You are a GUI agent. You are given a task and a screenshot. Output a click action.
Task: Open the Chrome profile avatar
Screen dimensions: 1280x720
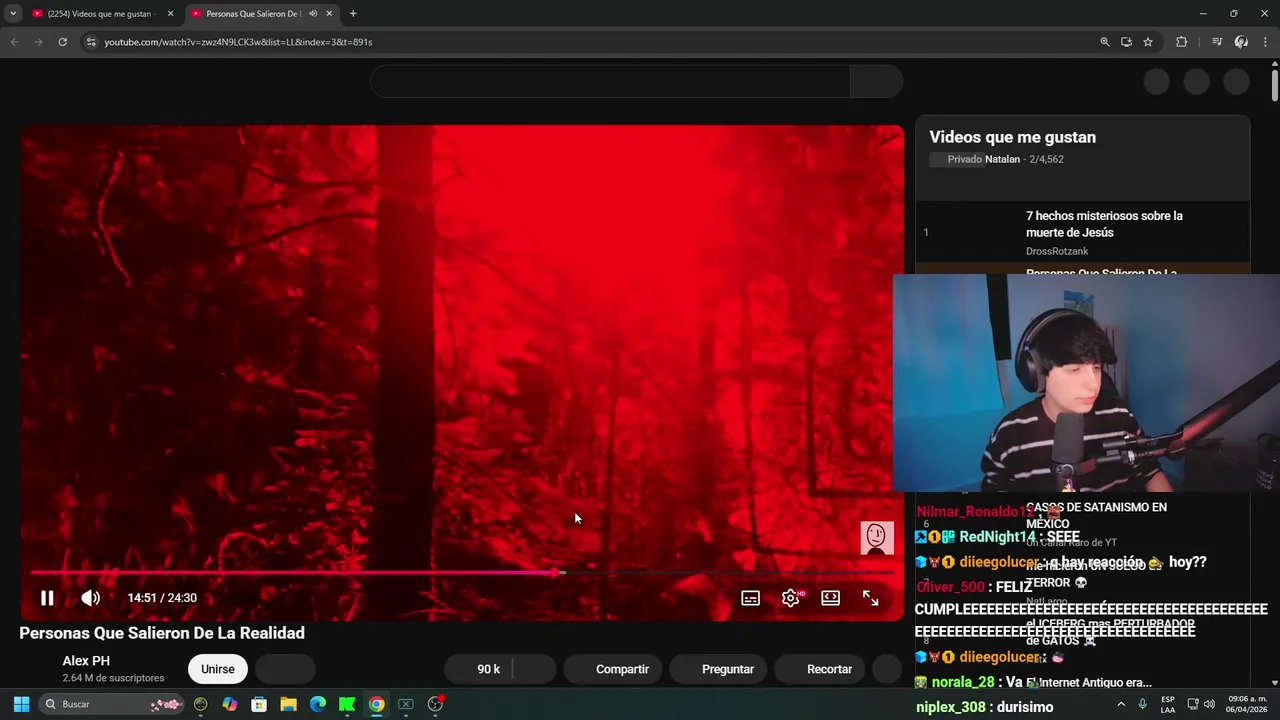click(1241, 42)
